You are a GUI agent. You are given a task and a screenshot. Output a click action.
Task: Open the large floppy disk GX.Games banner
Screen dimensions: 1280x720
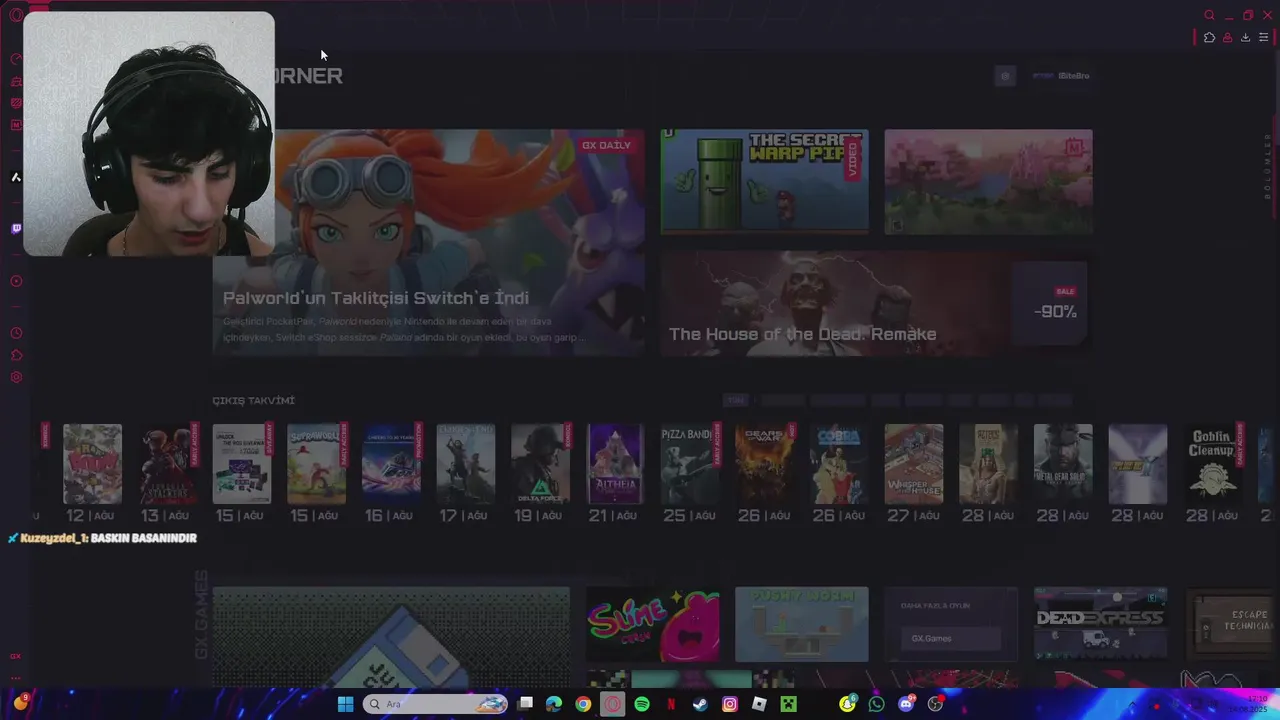pyautogui.click(x=391, y=638)
